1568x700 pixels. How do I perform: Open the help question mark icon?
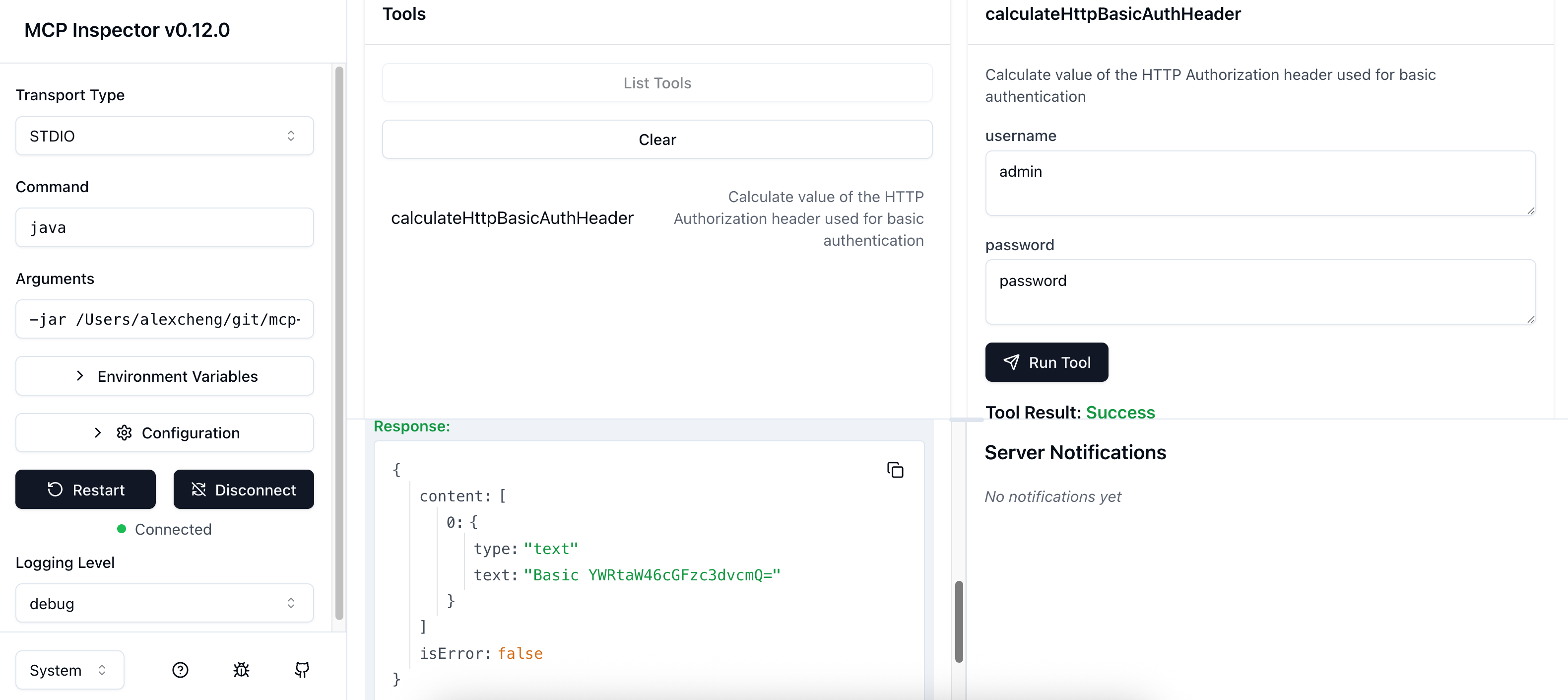[180, 670]
